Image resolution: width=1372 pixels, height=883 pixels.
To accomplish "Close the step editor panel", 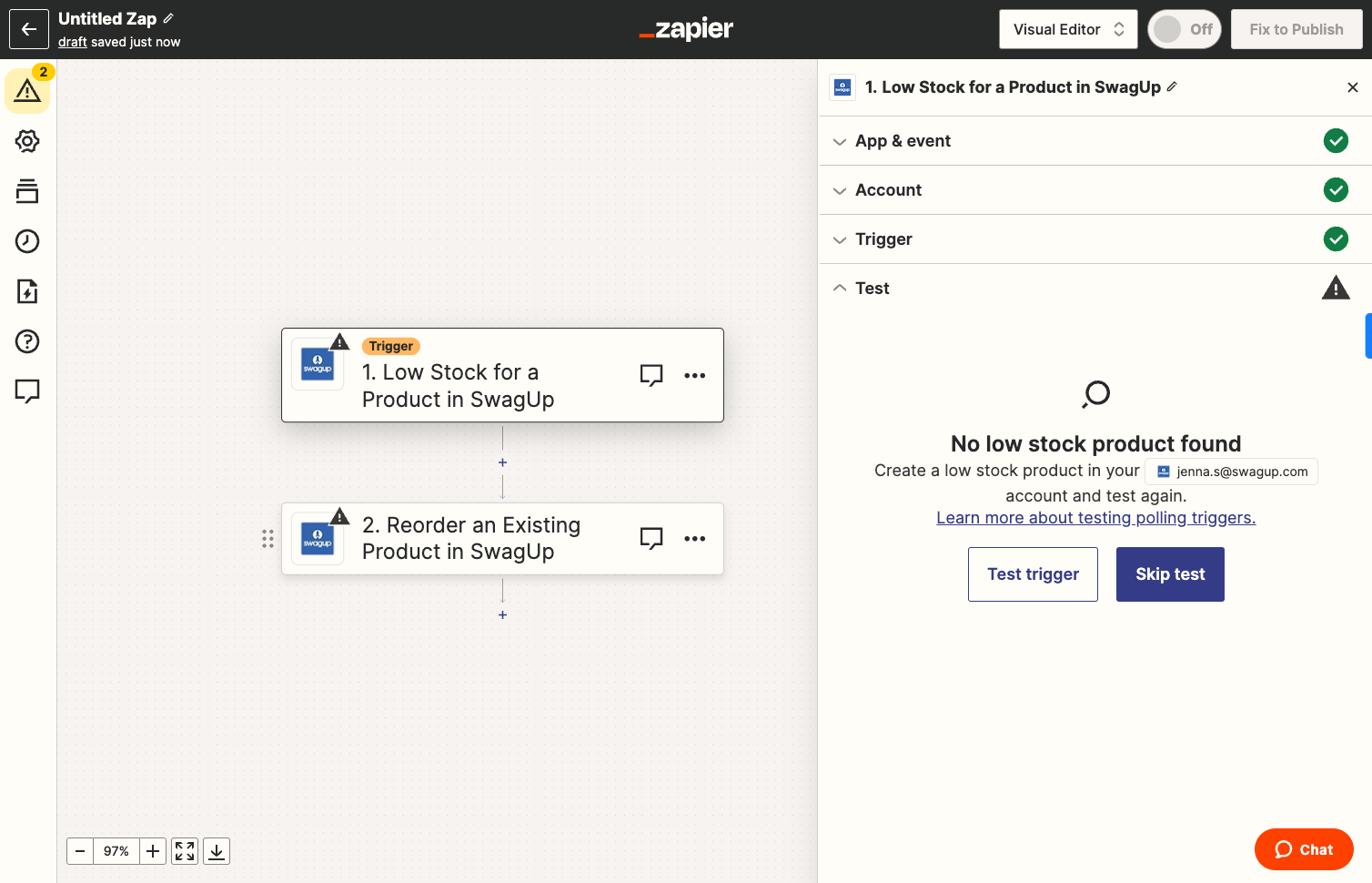I will 1353,87.
